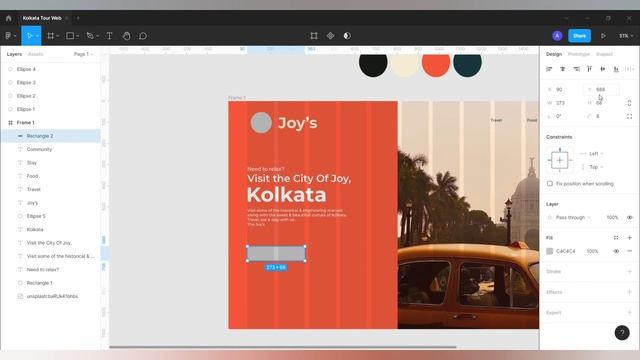Go to the home screen icon
The width and height of the screenshot is (640, 360).
[x=9, y=18]
